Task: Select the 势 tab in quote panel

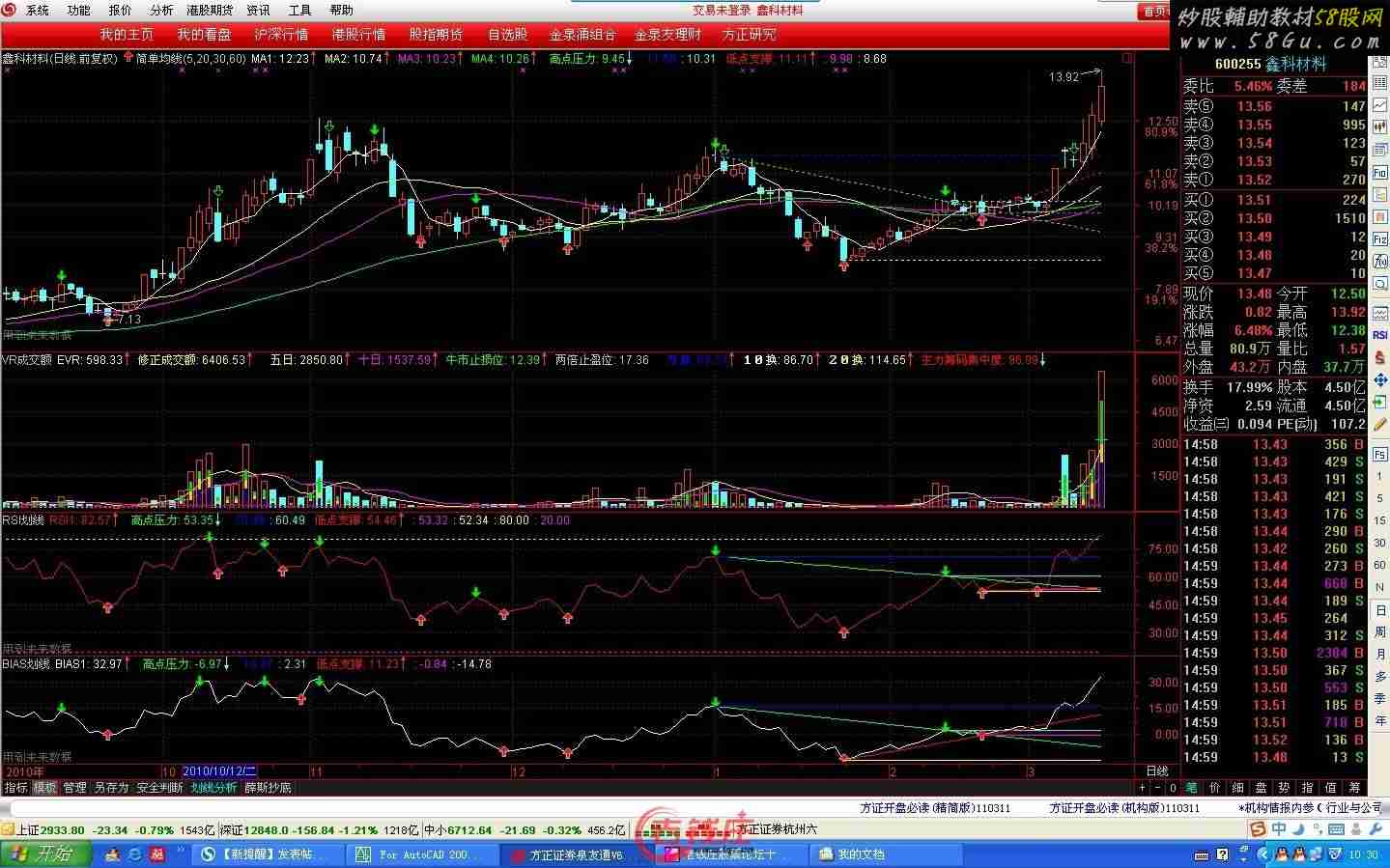Action: (x=1284, y=788)
